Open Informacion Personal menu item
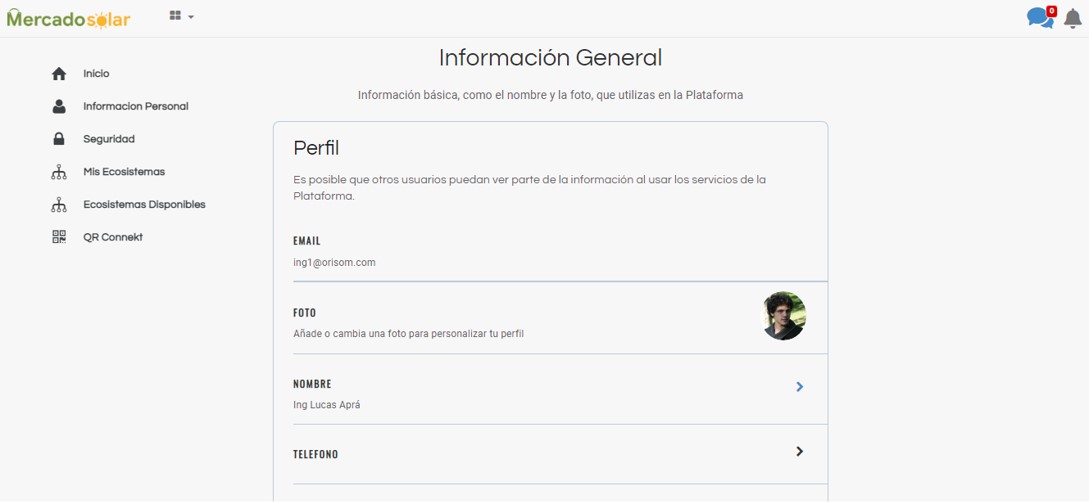 (x=135, y=107)
